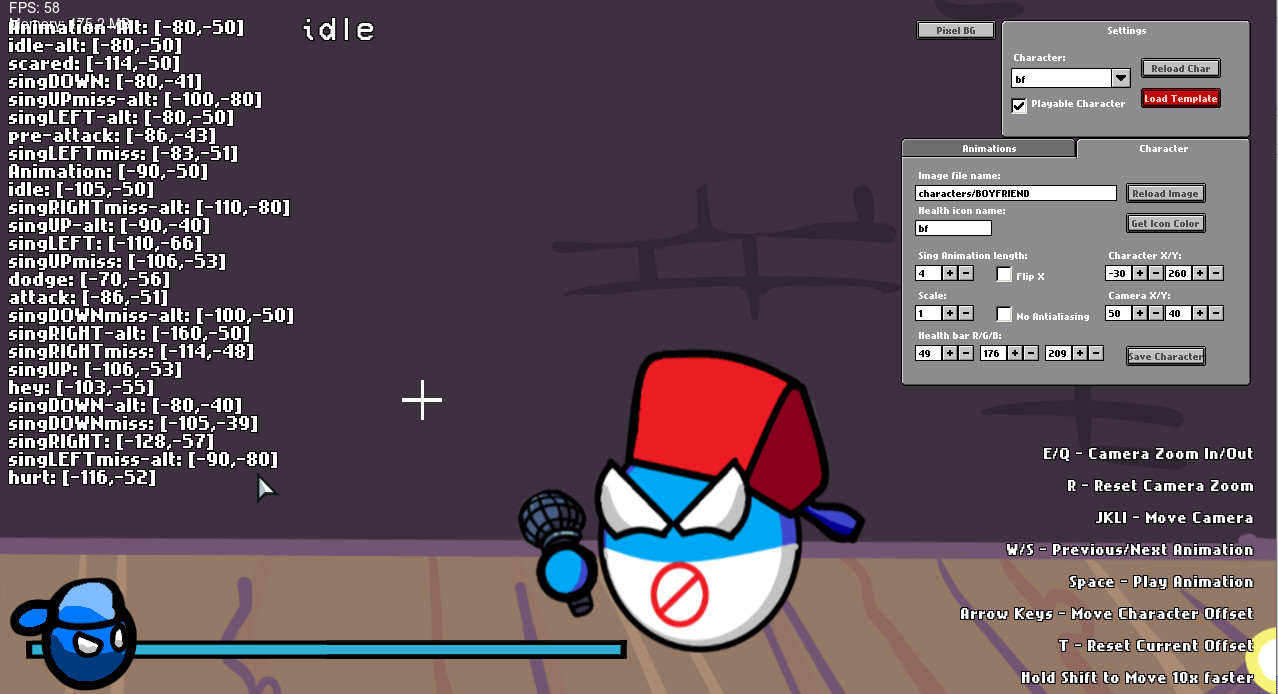Image resolution: width=1278 pixels, height=694 pixels.
Task: Click the 'Space - Play Animation' hint text
Action: click(1161, 582)
